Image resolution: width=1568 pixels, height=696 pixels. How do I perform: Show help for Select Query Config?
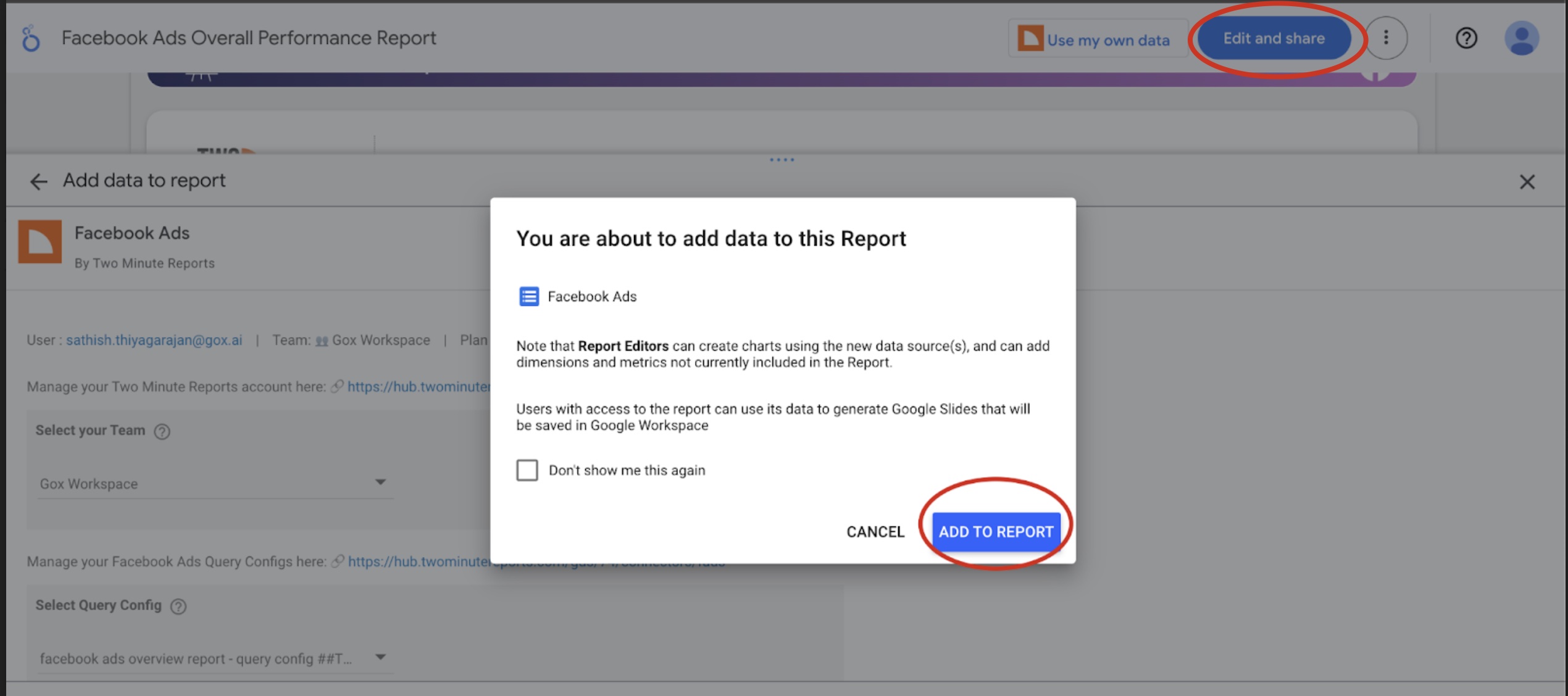tap(178, 607)
